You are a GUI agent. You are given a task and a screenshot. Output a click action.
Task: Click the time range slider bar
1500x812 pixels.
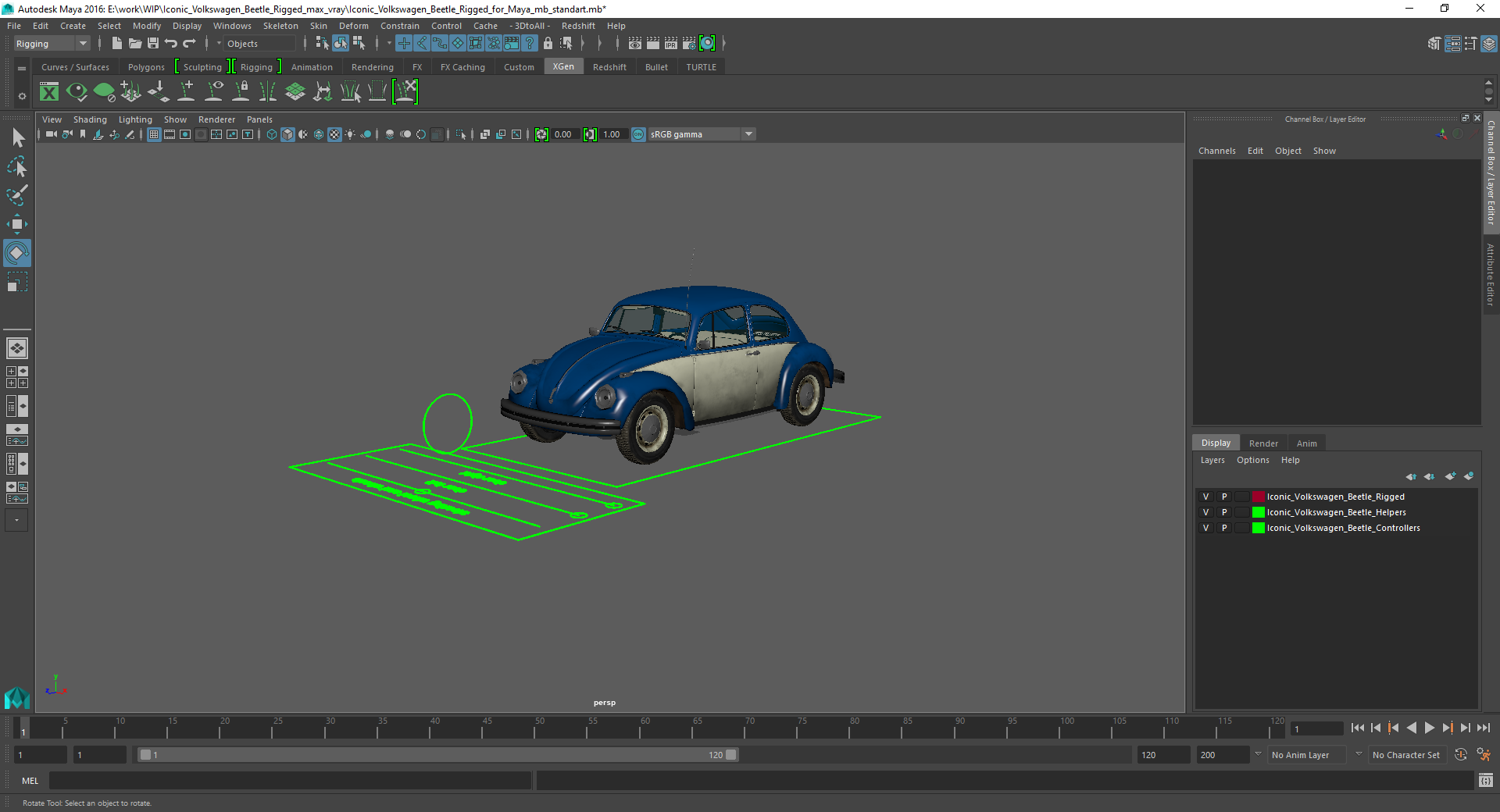pyautogui.click(x=437, y=755)
